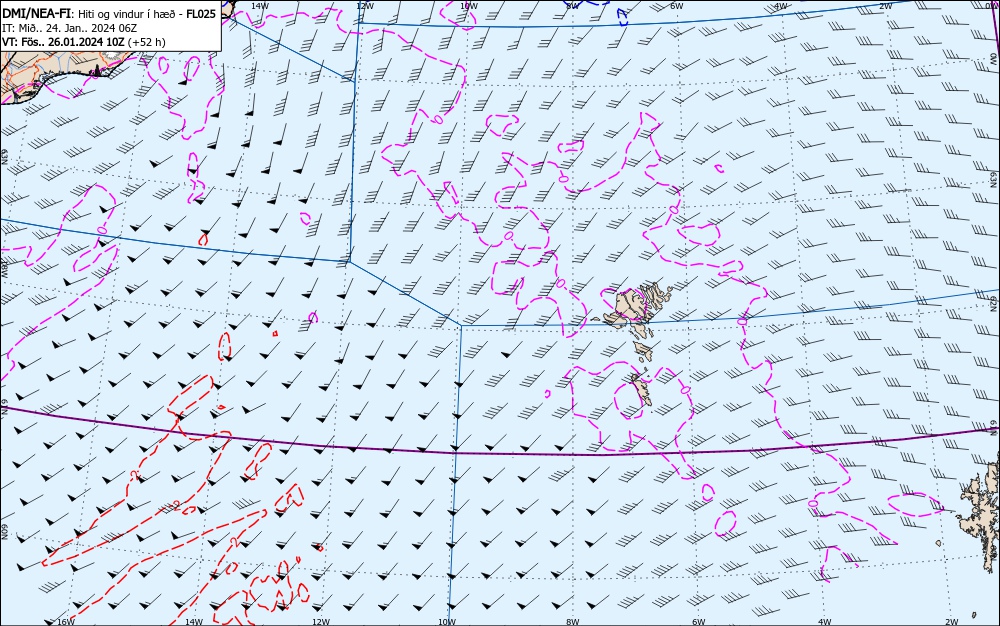Click the 14W longitude label on top edge
The height and width of the screenshot is (626, 1000).
point(259,6)
